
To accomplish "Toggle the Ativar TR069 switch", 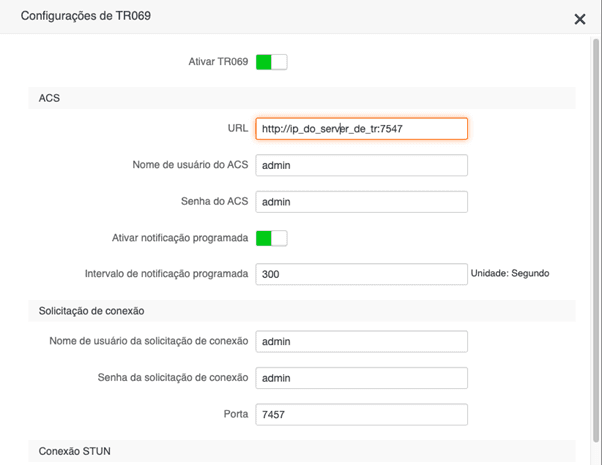I will (271, 62).
